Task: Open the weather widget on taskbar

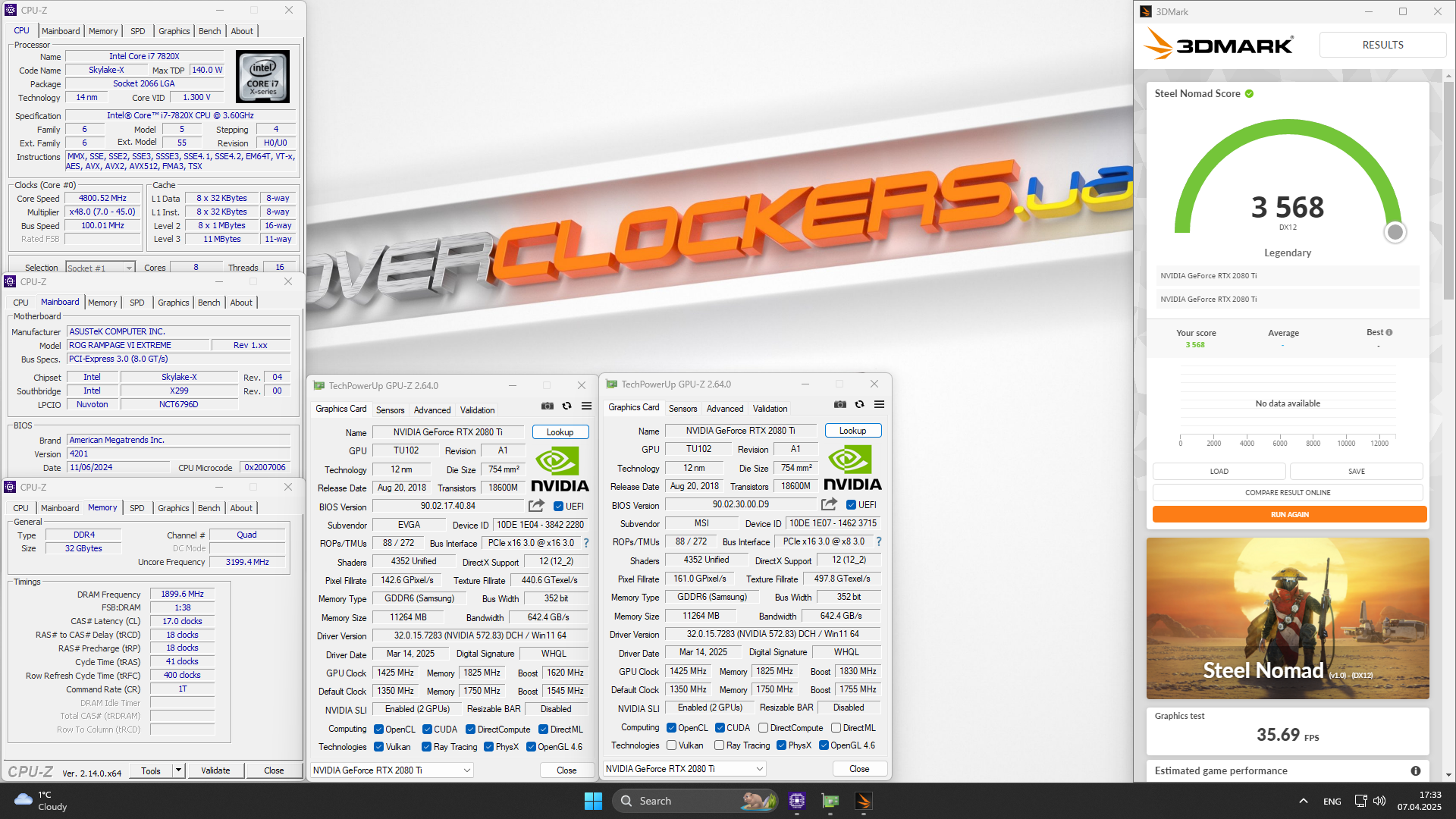Action: 42,801
